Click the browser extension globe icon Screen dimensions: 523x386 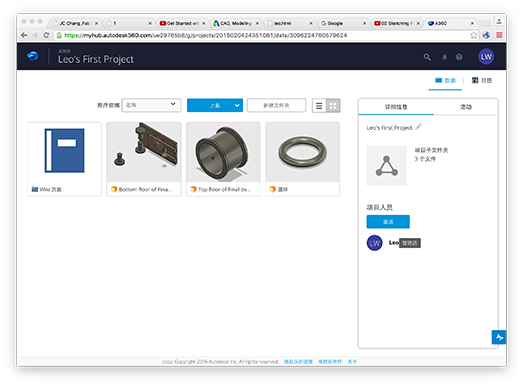point(486,35)
